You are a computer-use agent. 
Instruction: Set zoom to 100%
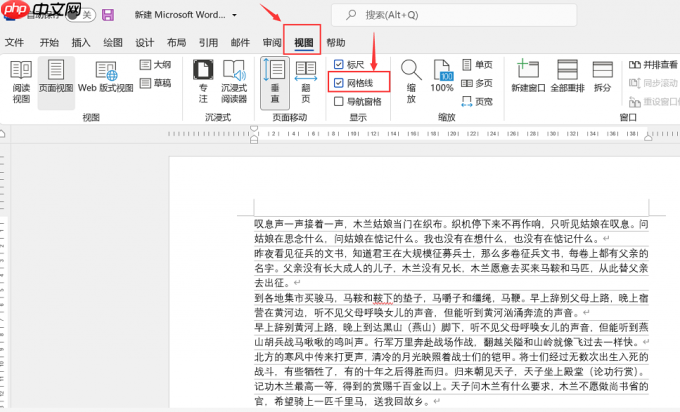pyautogui.click(x=441, y=76)
